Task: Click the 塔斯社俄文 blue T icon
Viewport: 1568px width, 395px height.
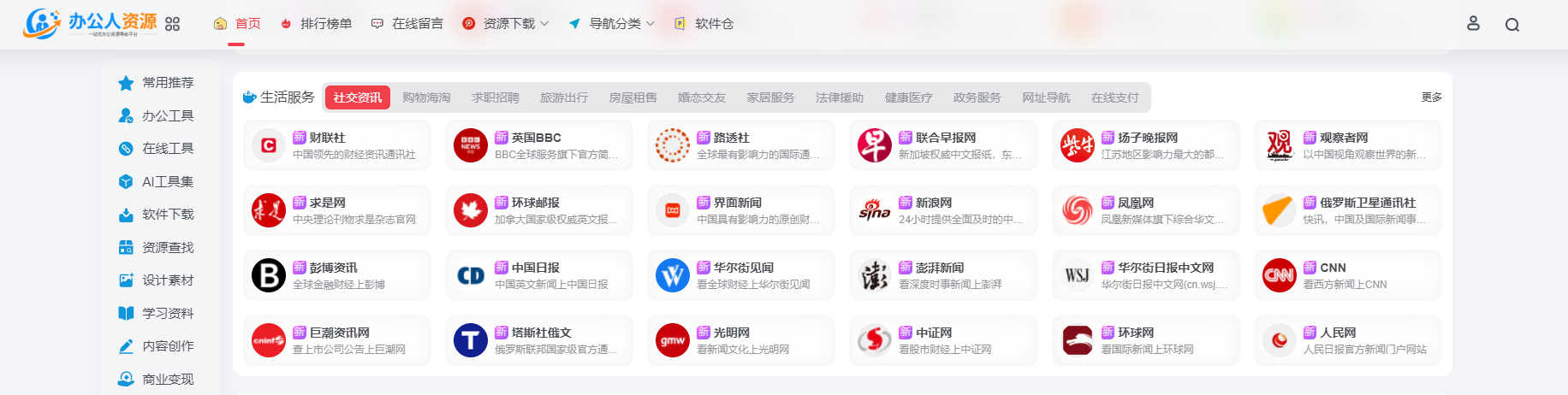Action: [x=471, y=340]
